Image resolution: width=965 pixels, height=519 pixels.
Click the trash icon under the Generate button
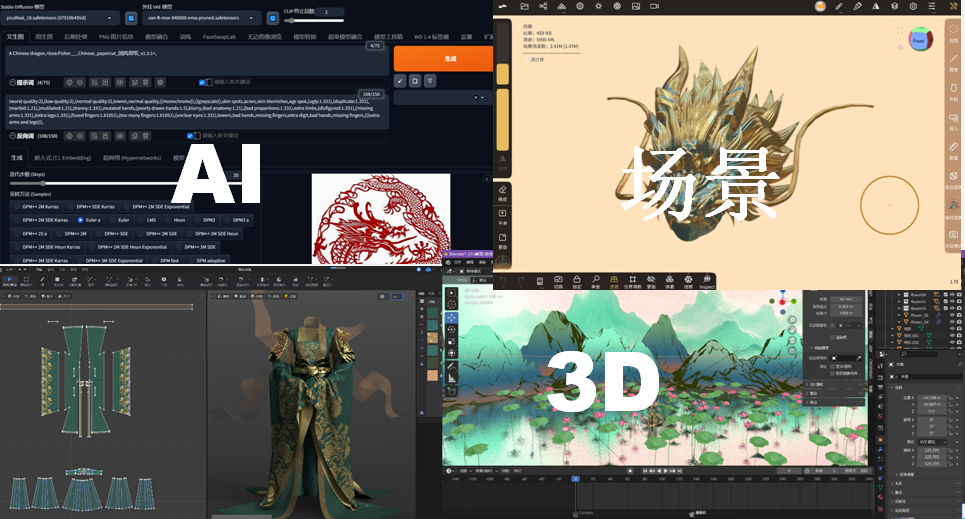pos(429,81)
